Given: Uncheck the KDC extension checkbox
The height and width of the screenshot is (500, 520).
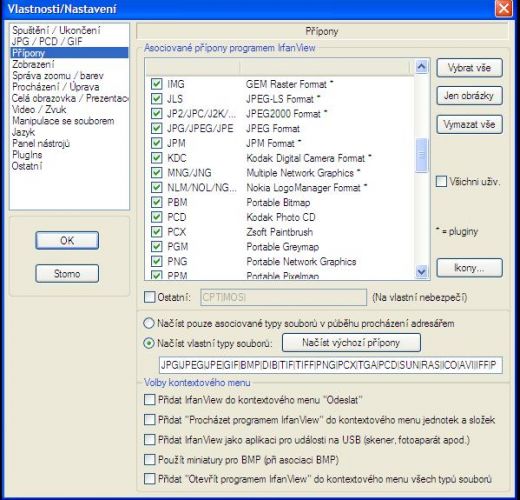Looking at the screenshot, I should 157,158.
